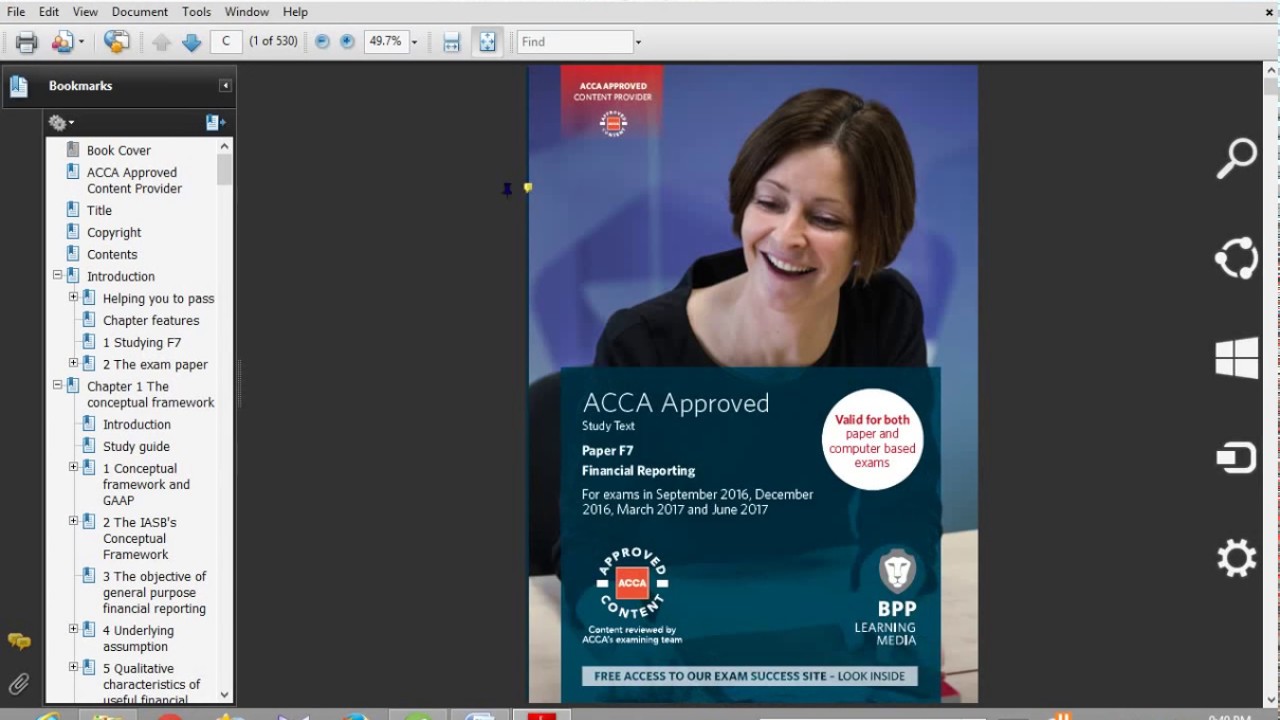Open the dropdown arrow beside collaborate icon
Viewport: 1280px width, 720px height.
[x=81, y=42]
